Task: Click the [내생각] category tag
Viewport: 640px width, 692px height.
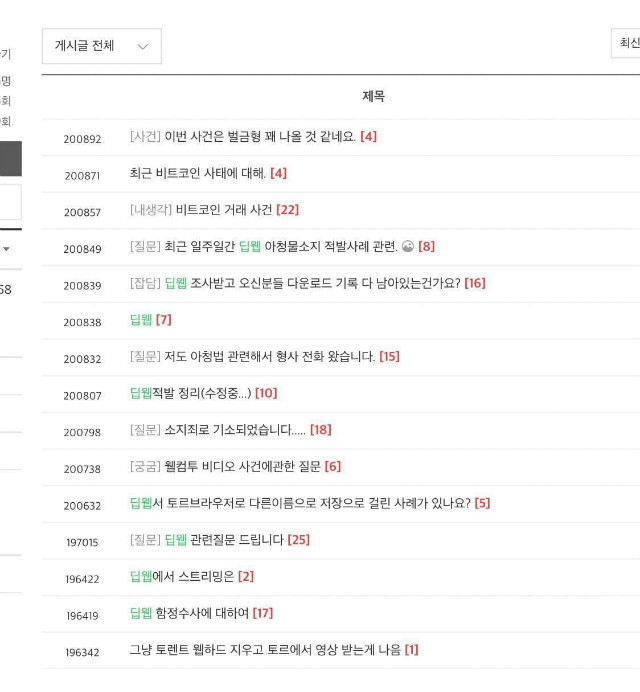Action: tap(151, 210)
